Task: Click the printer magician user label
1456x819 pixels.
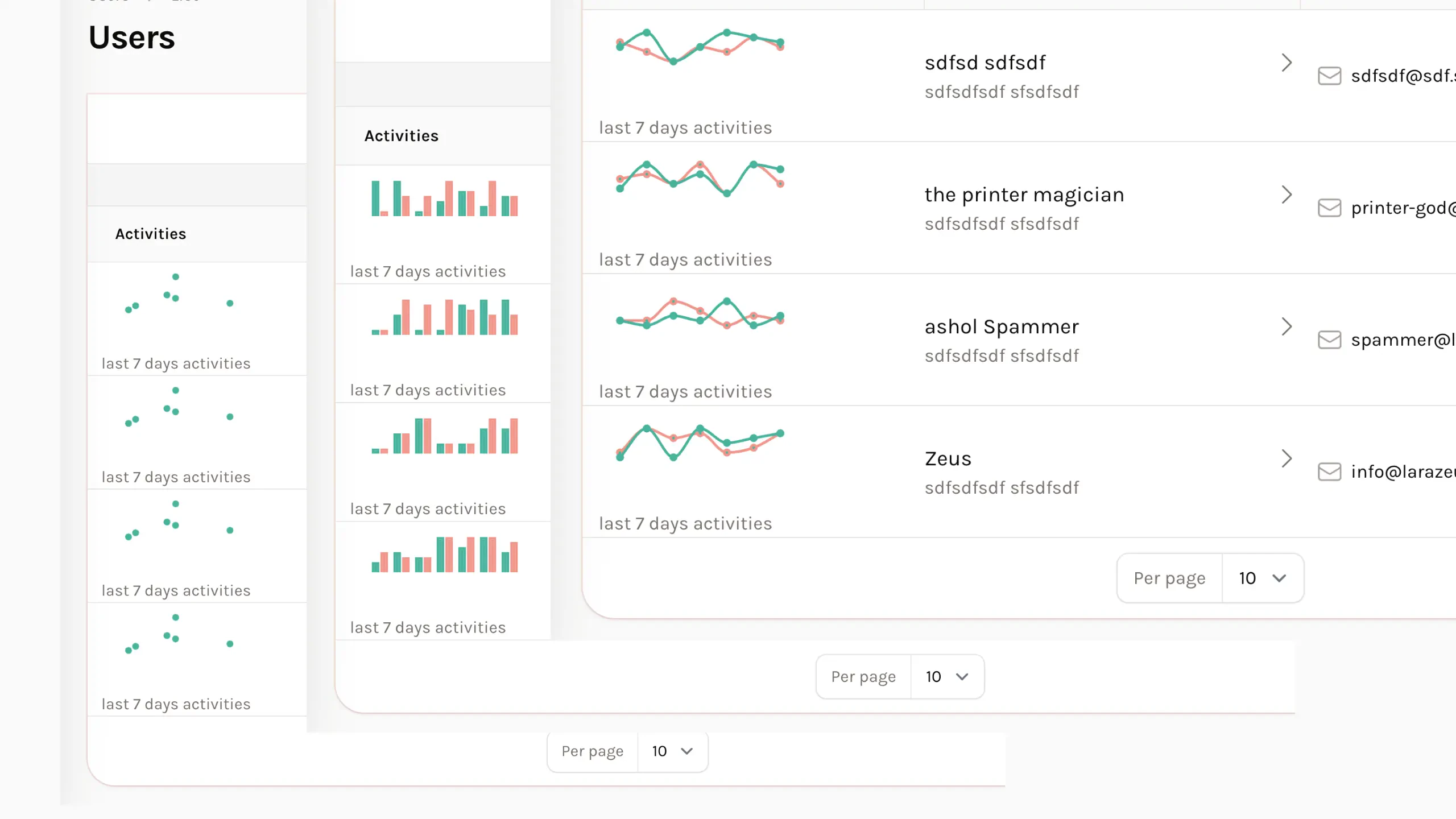Action: [1025, 194]
